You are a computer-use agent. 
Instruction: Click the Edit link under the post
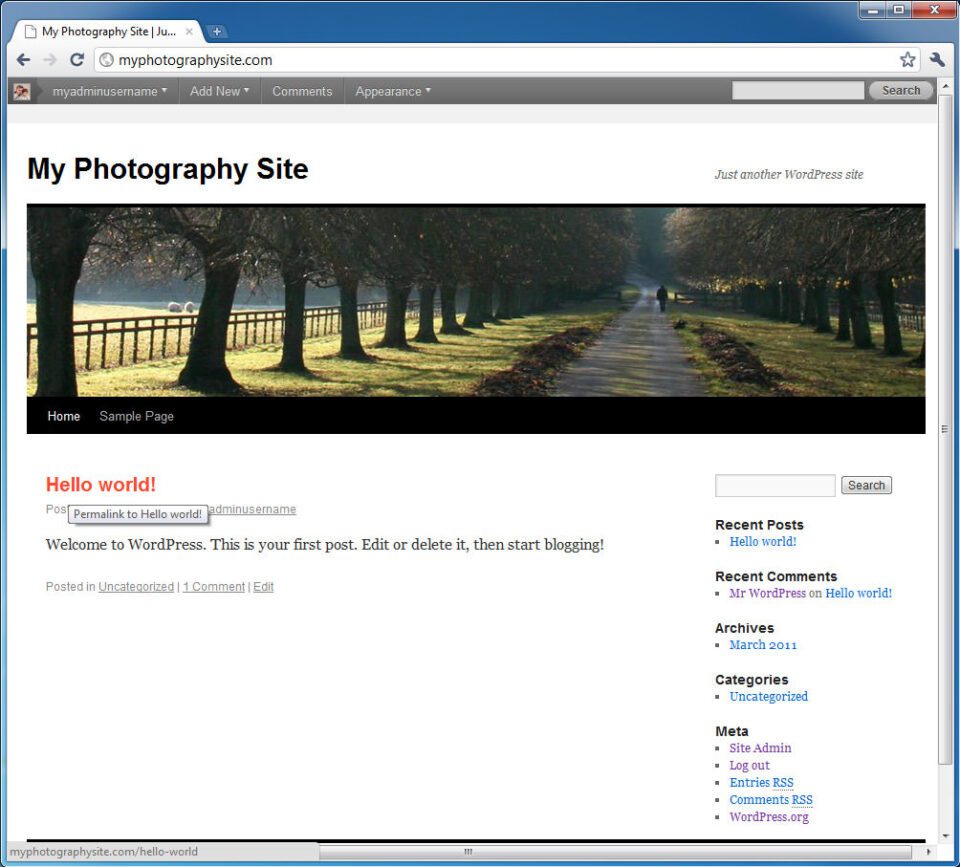263,587
